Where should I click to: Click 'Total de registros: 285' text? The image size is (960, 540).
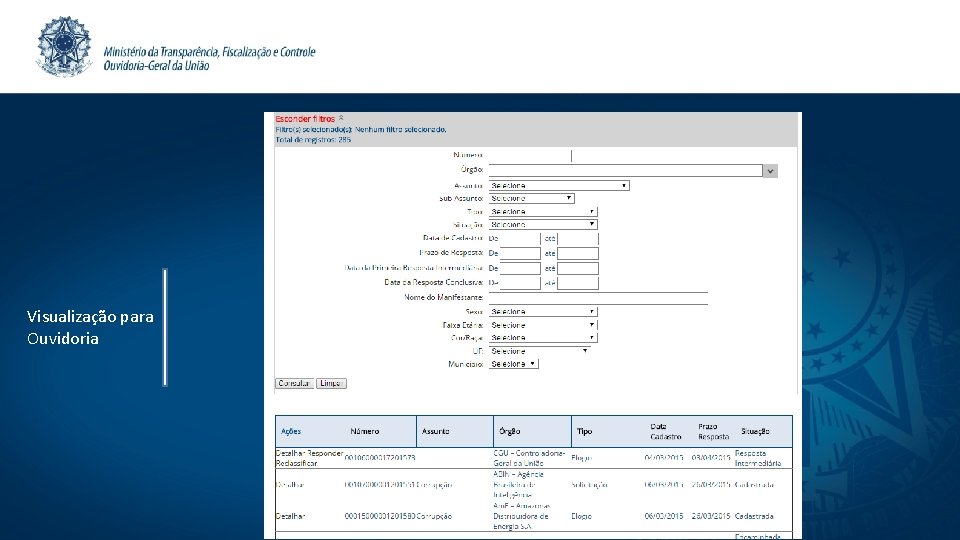pyautogui.click(x=313, y=140)
